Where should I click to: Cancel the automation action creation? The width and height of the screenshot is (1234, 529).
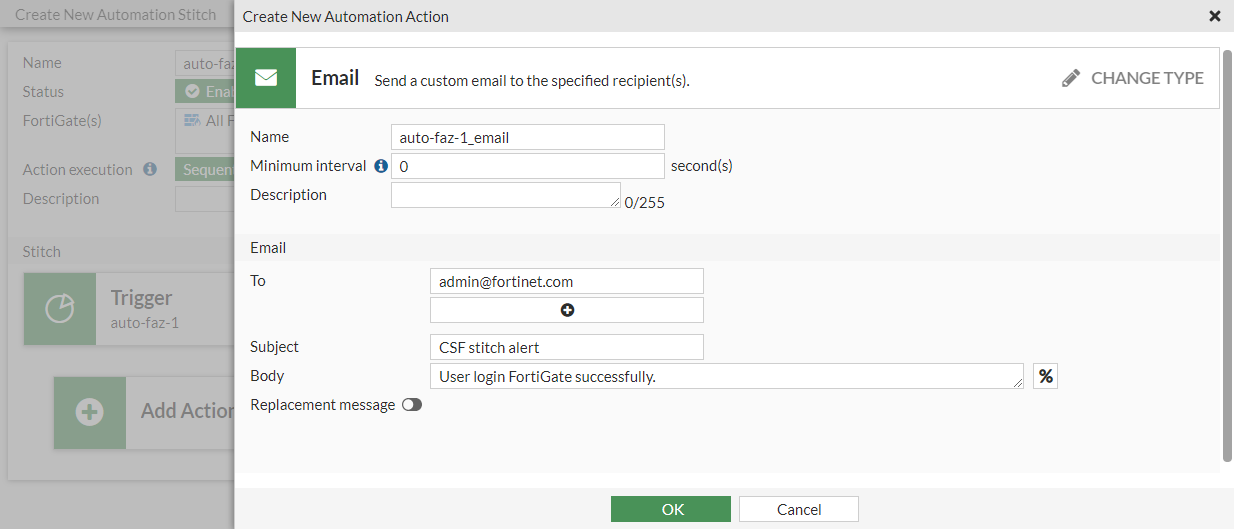pyautogui.click(x=799, y=509)
